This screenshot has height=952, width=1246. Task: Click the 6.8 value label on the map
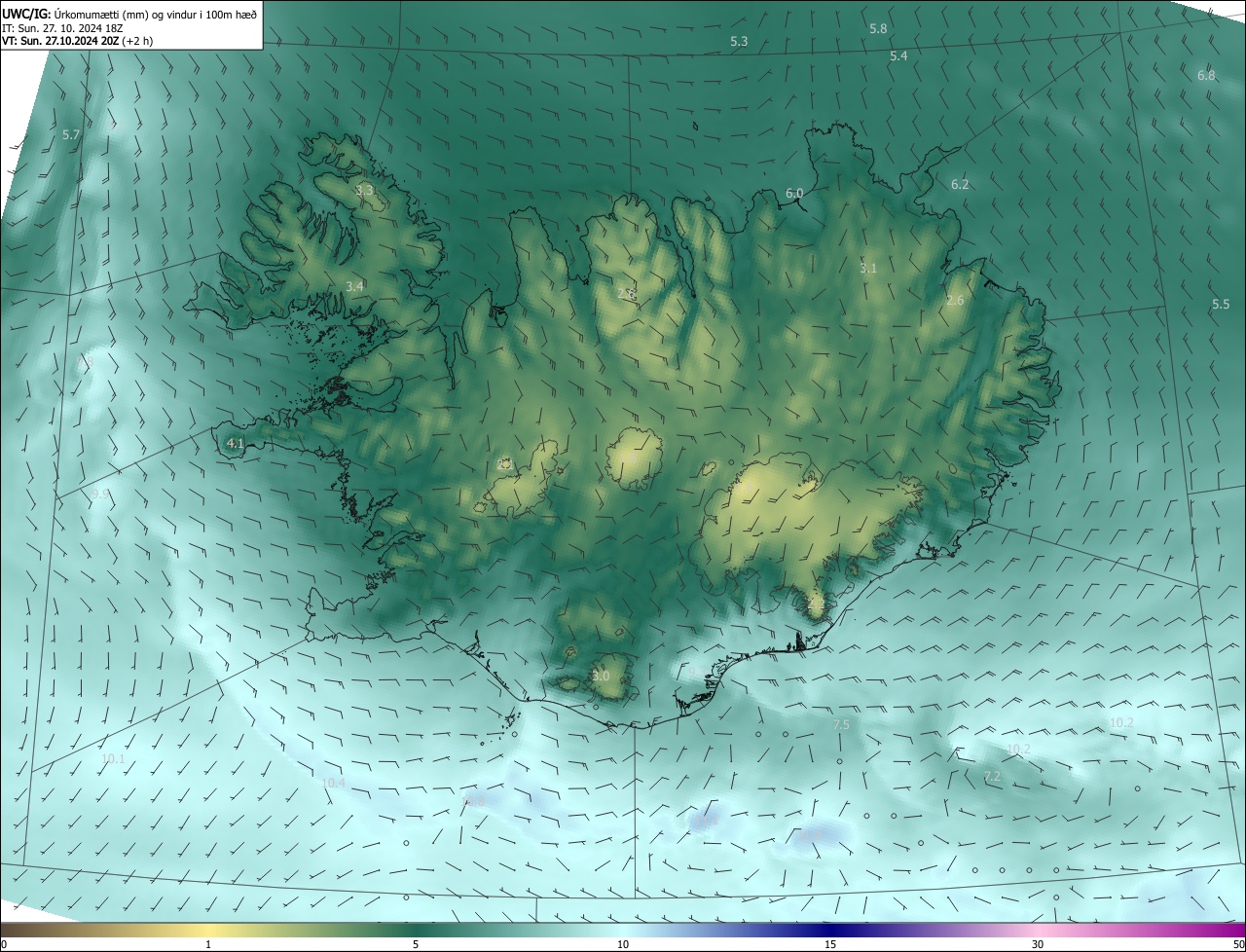(x=1206, y=76)
